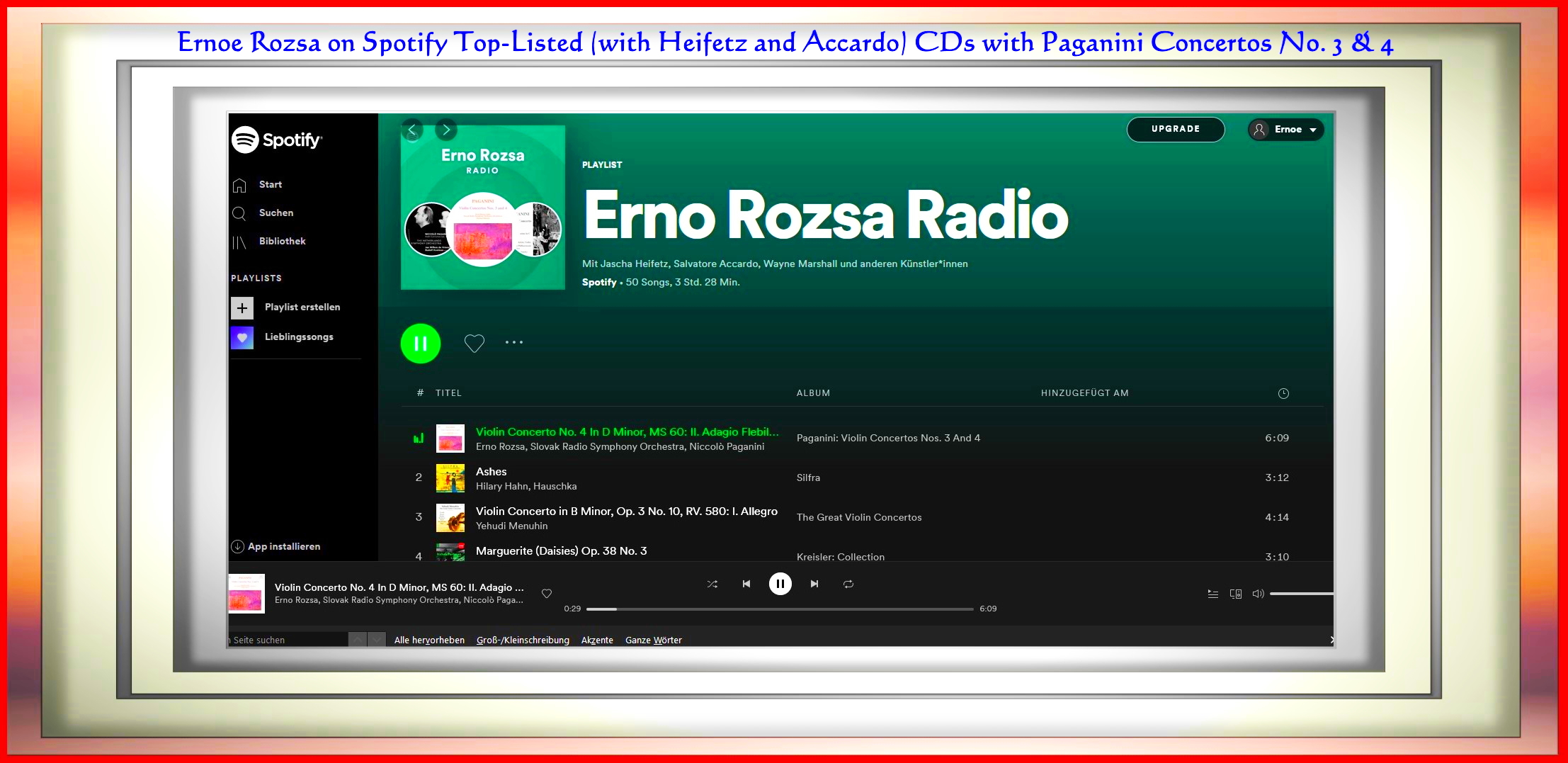The height and width of the screenshot is (763, 1568).
Task: Click the UPGRADE button
Action: coord(1176,129)
